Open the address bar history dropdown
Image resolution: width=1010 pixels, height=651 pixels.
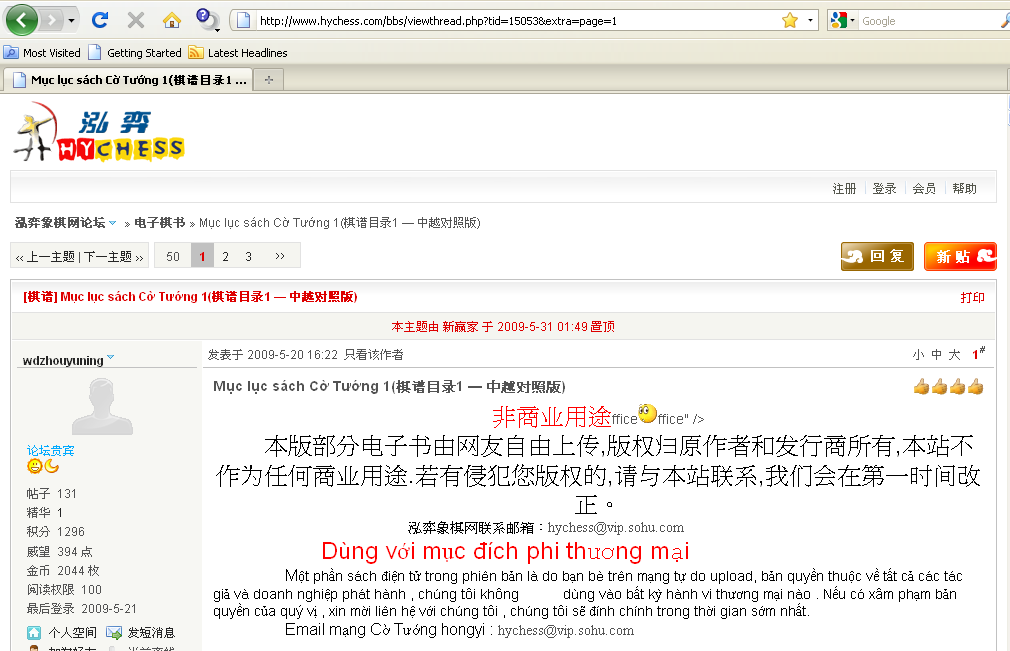tap(810, 21)
